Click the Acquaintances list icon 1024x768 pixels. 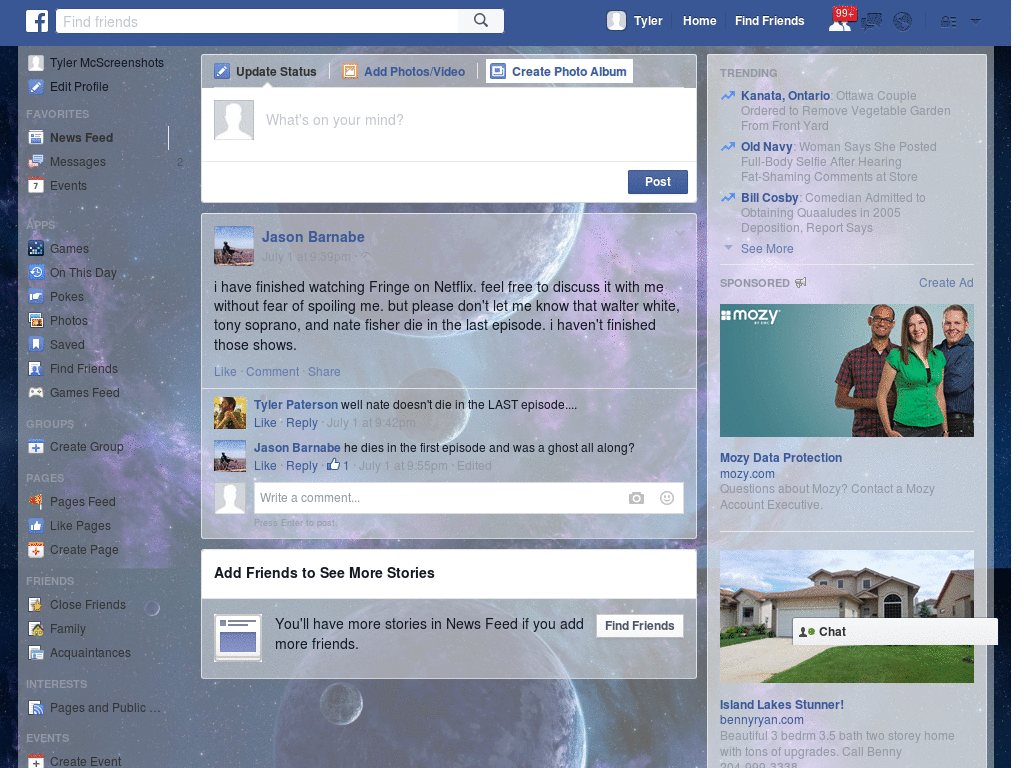[36, 652]
